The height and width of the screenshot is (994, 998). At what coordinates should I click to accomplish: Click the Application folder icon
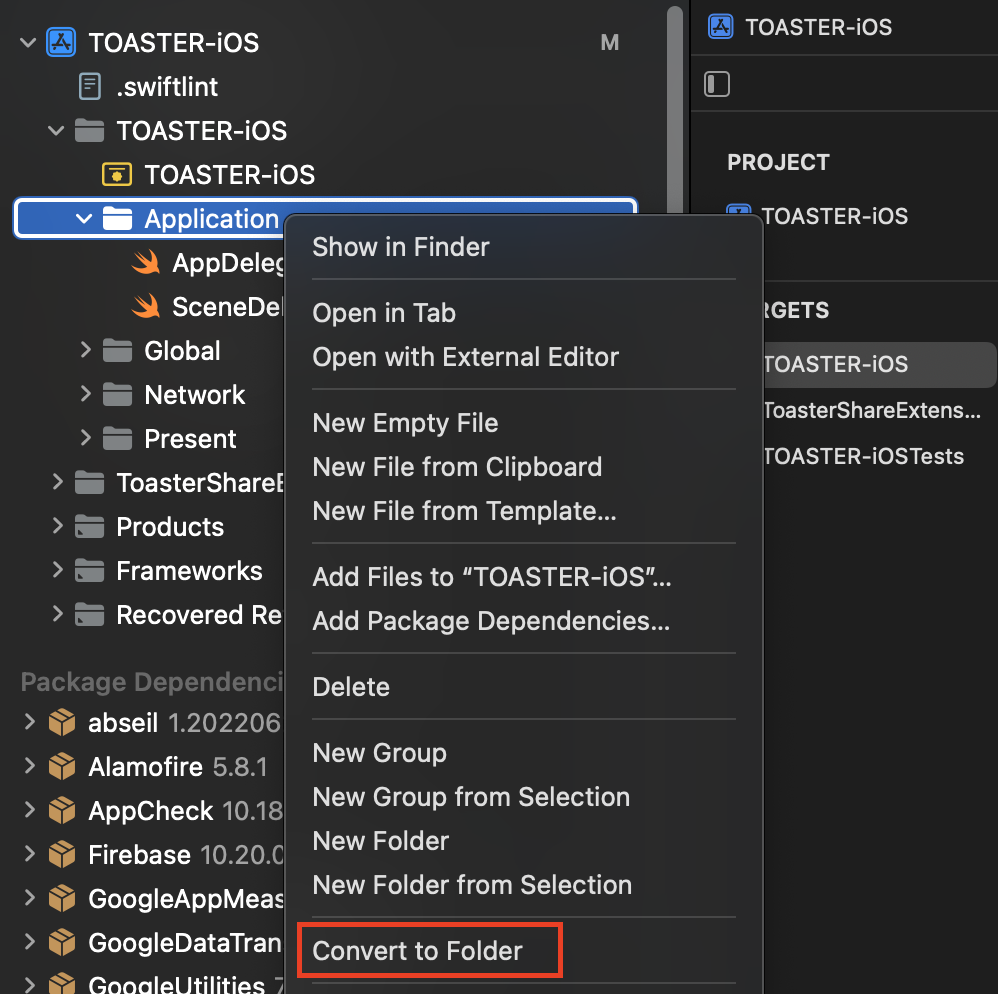[117, 218]
